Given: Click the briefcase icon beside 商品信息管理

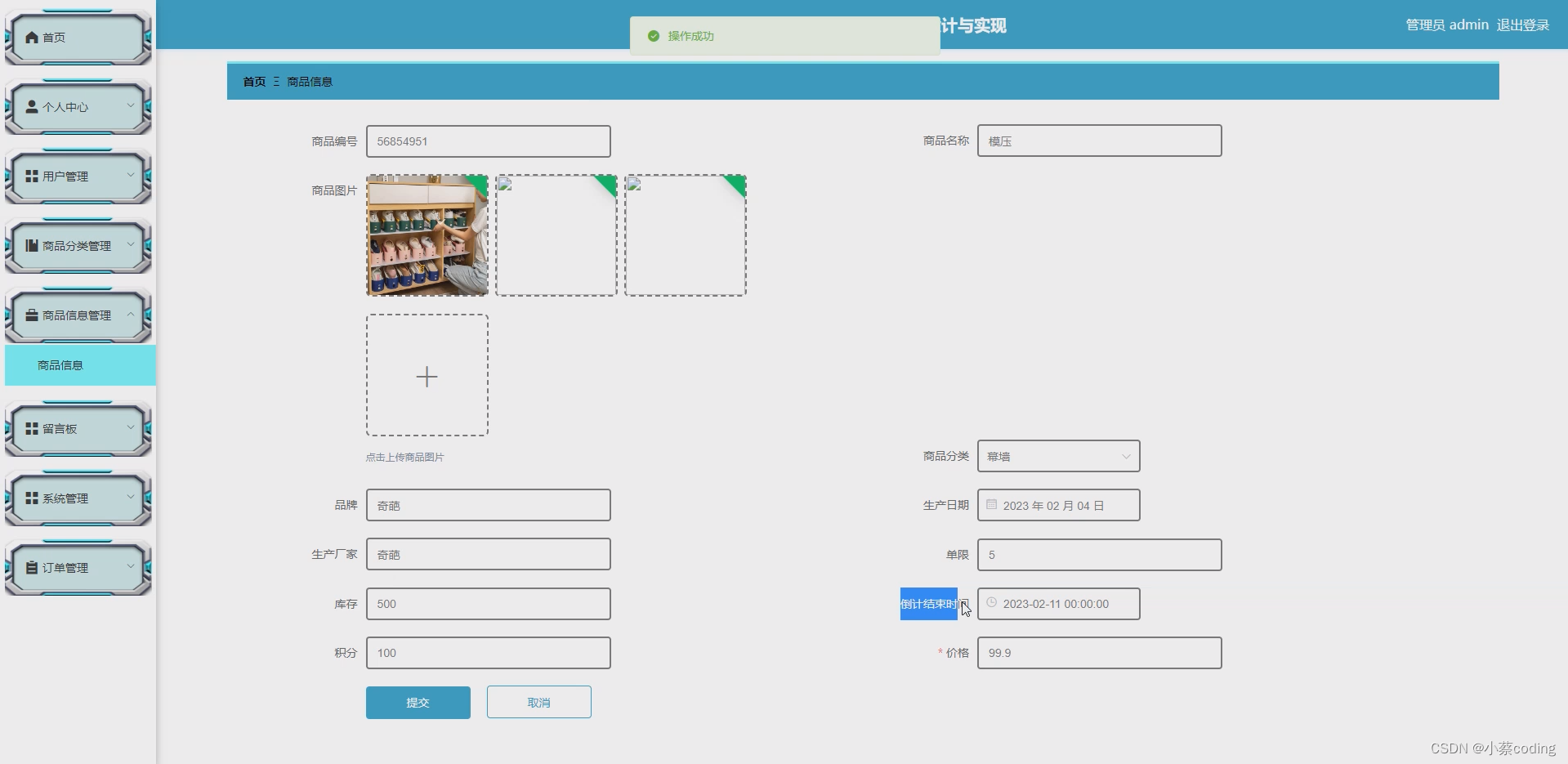Looking at the screenshot, I should click(x=32, y=315).
